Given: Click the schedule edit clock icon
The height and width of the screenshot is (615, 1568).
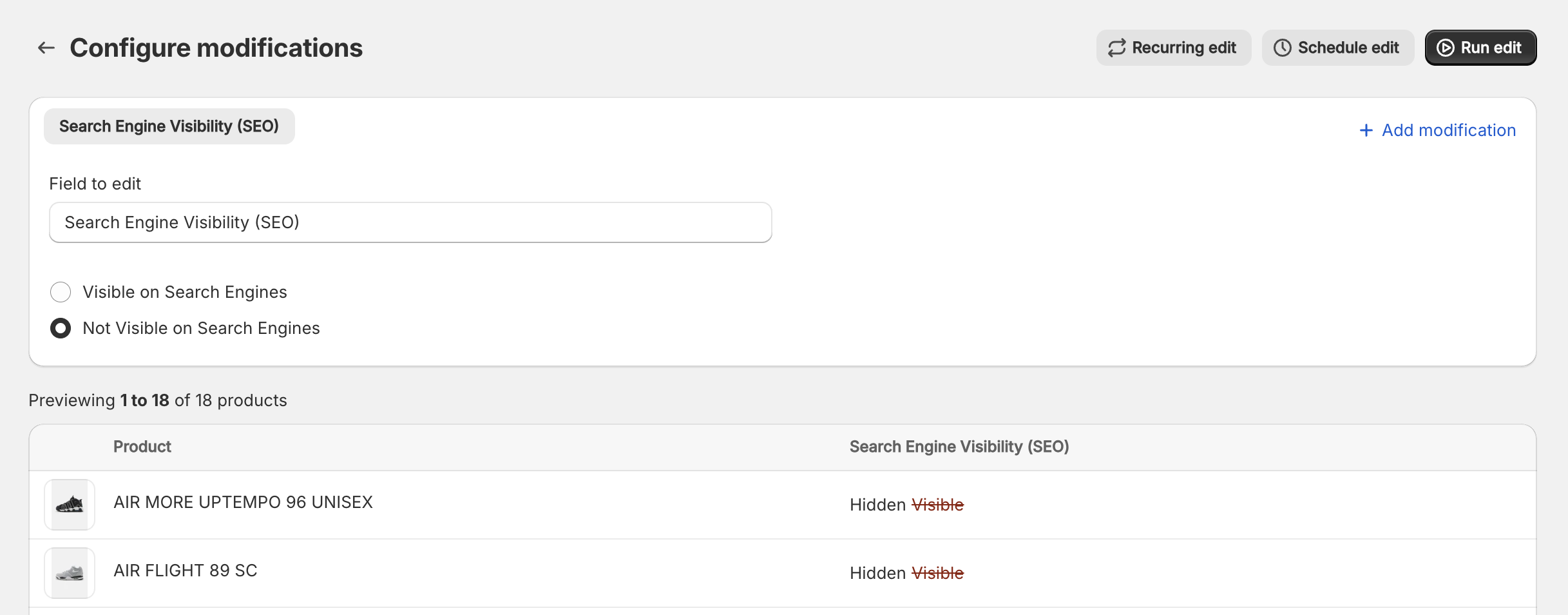Looking at the screenshot, I should pyautogui.click(x=1282, y=48).
